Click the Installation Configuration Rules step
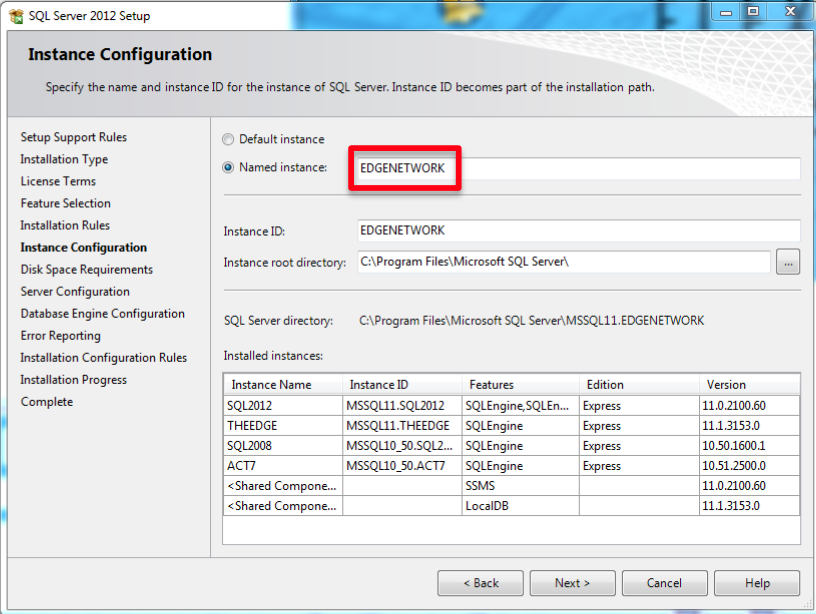Screen dimensions: 816x614 [104, 357]
